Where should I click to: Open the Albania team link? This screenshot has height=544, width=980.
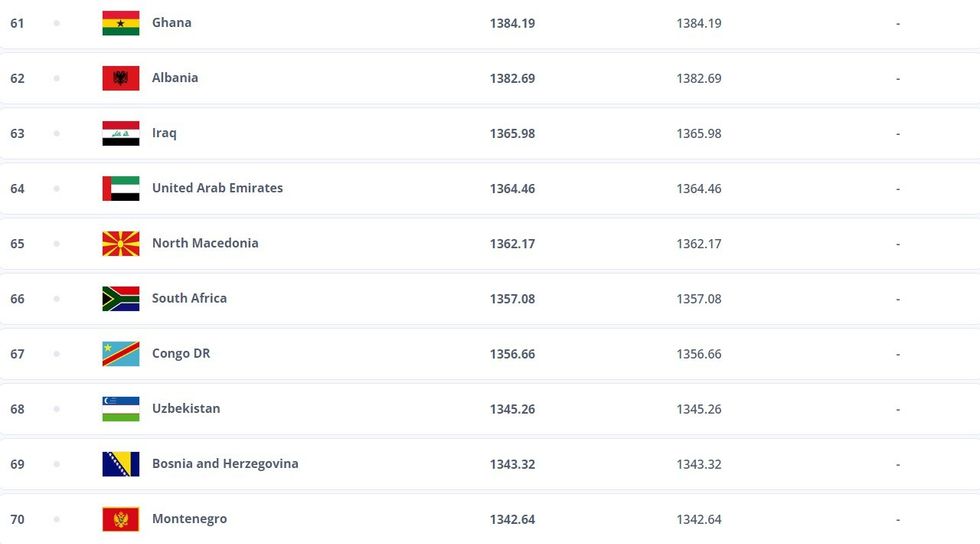(x=175, y=78)
